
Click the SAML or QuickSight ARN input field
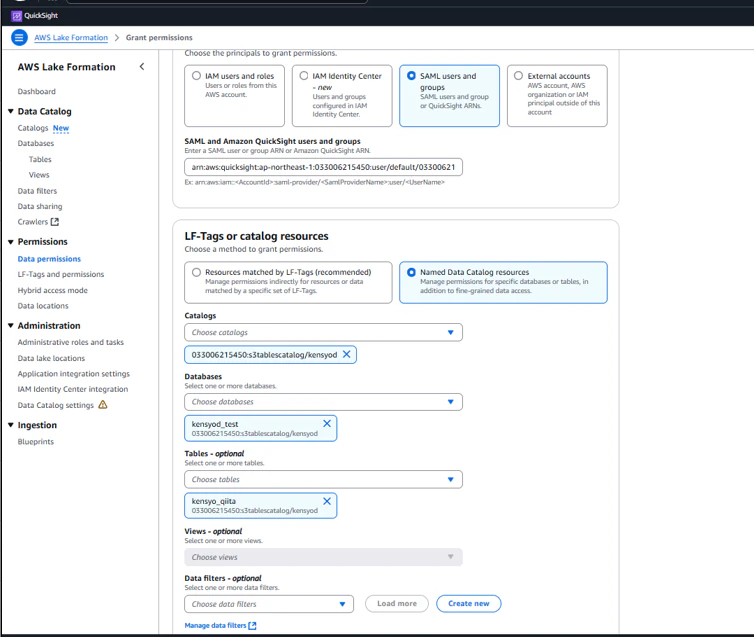(323, 167)
